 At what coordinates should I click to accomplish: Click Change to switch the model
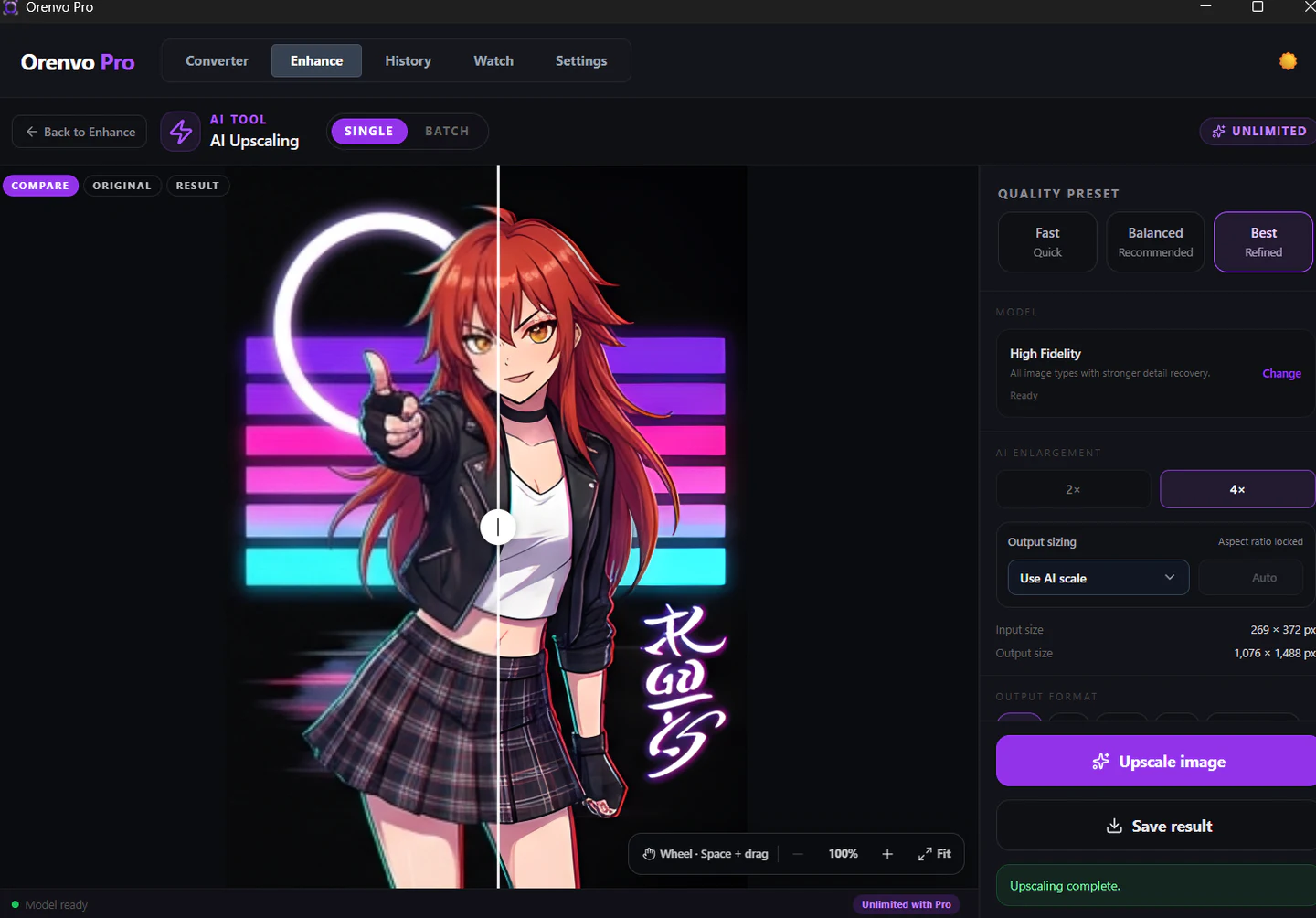click(x=1281, y=373)
